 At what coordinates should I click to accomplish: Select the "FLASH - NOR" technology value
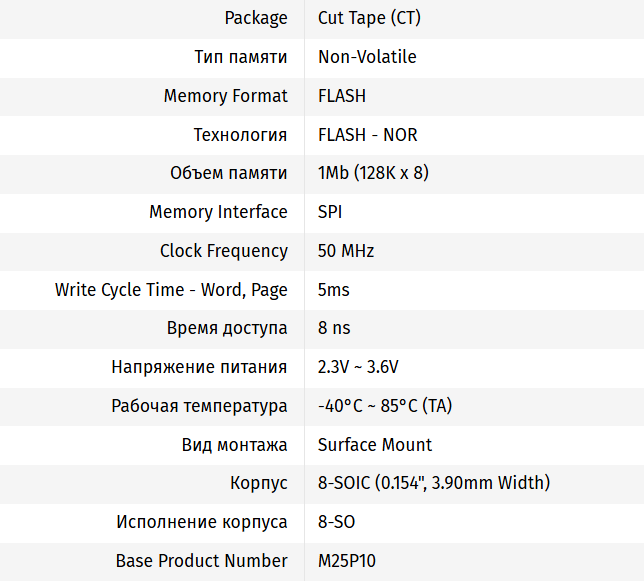click(368, 135)
